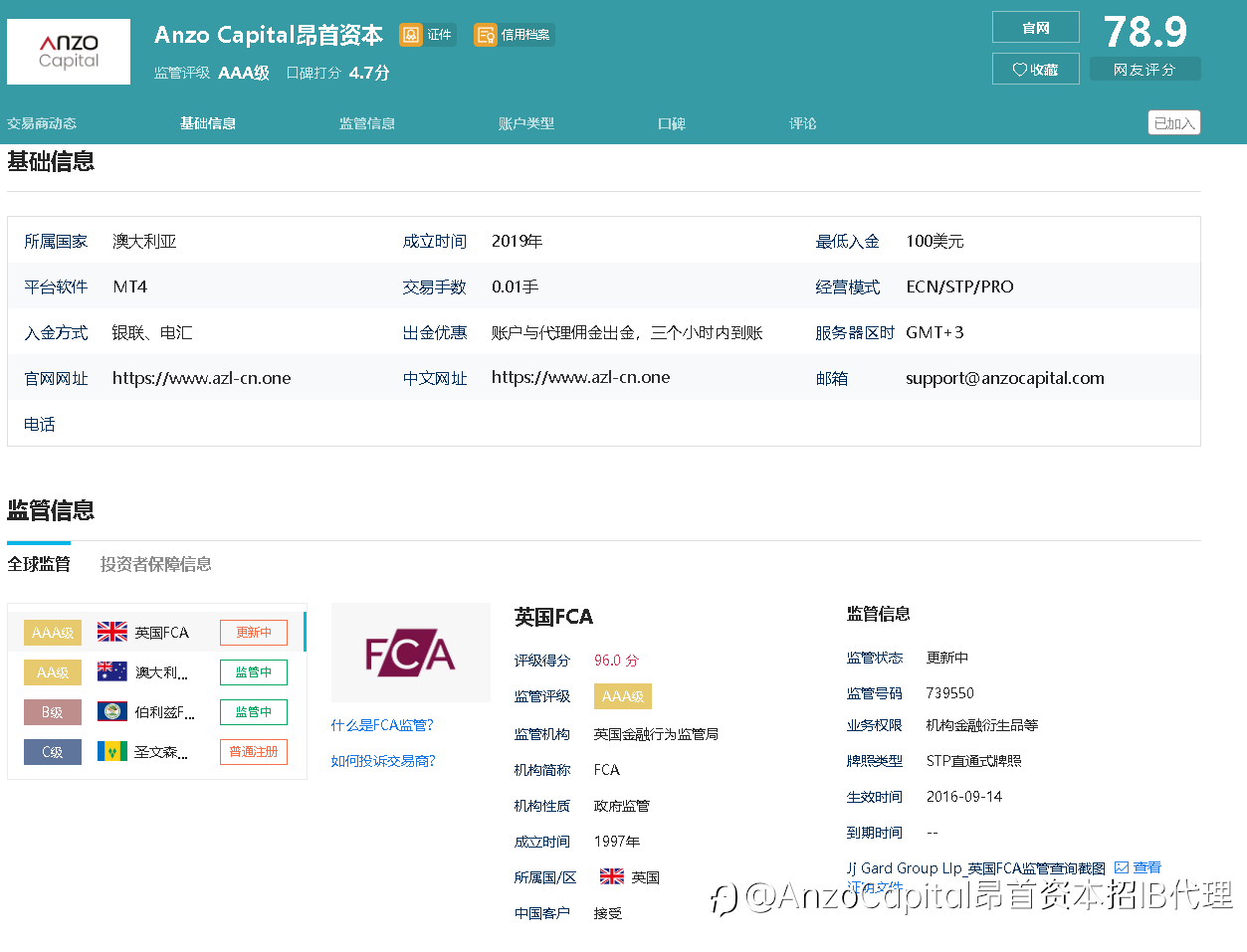Screen dimensions: 1247x952
Task: Click the Anzo Capital logo
Action: point(69,52)
